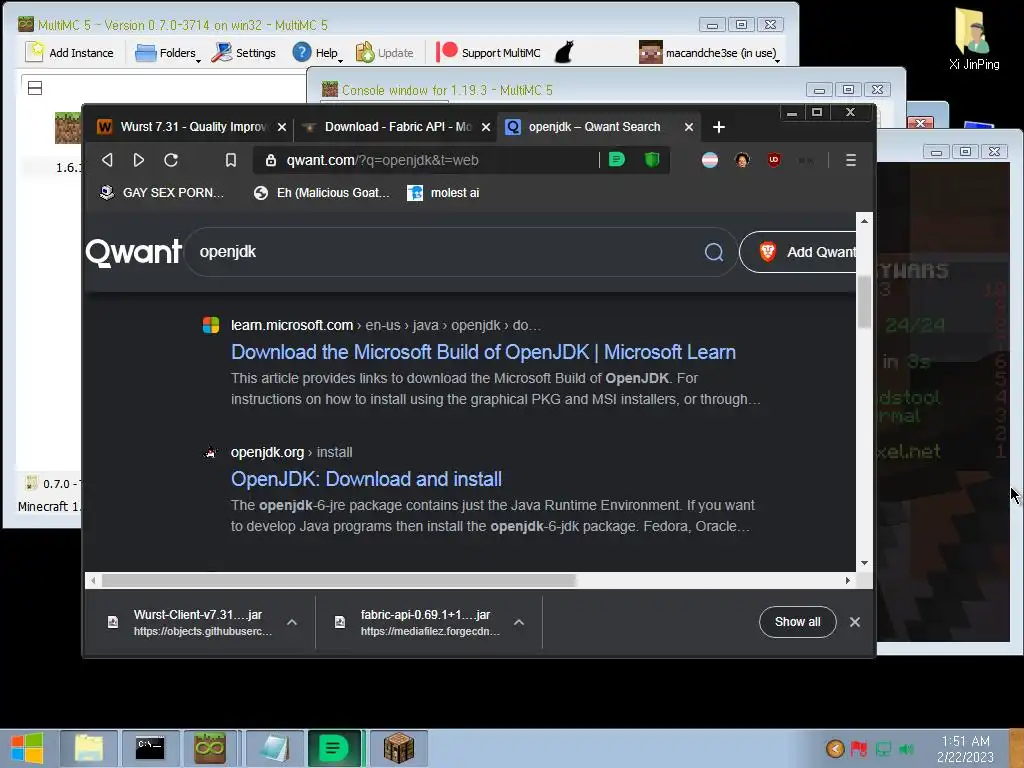Open Command Prompt from taskbar
Image resolution: width=1024 pixels, height=768 pixels.
point(150,748)
